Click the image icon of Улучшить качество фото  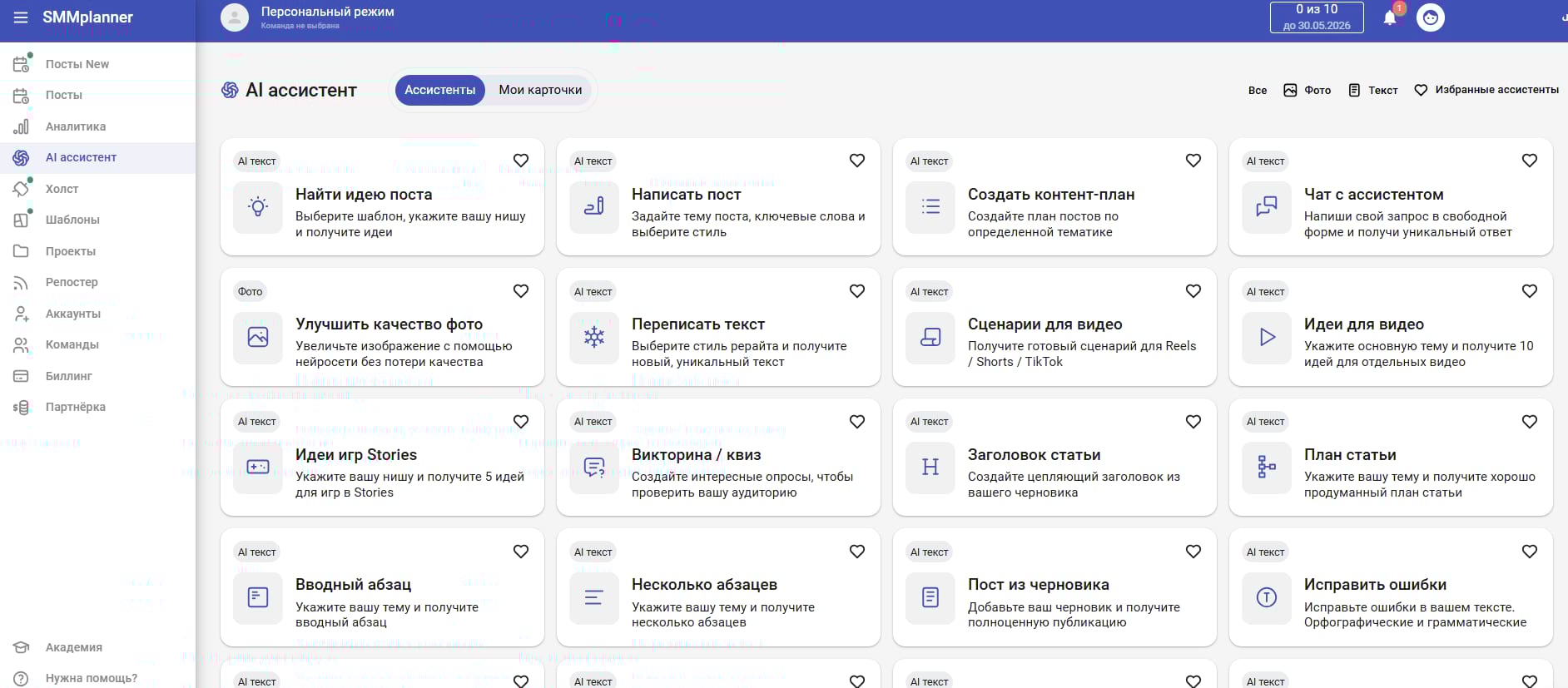pyautogui.click(x=258, y=337)
